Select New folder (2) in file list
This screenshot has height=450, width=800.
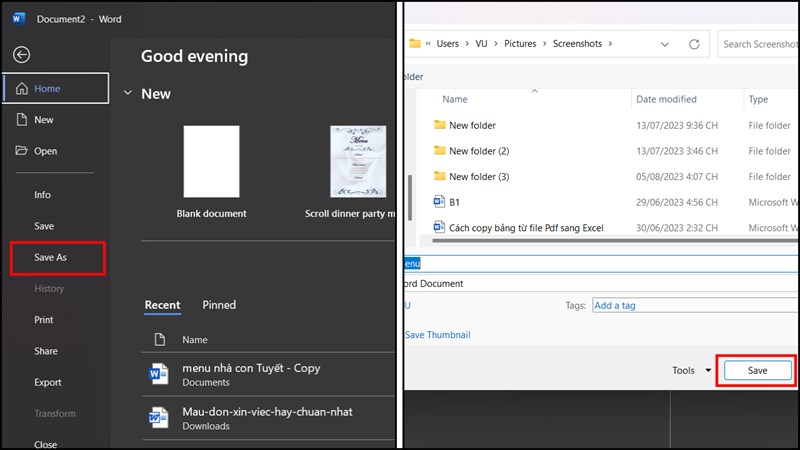479,151
